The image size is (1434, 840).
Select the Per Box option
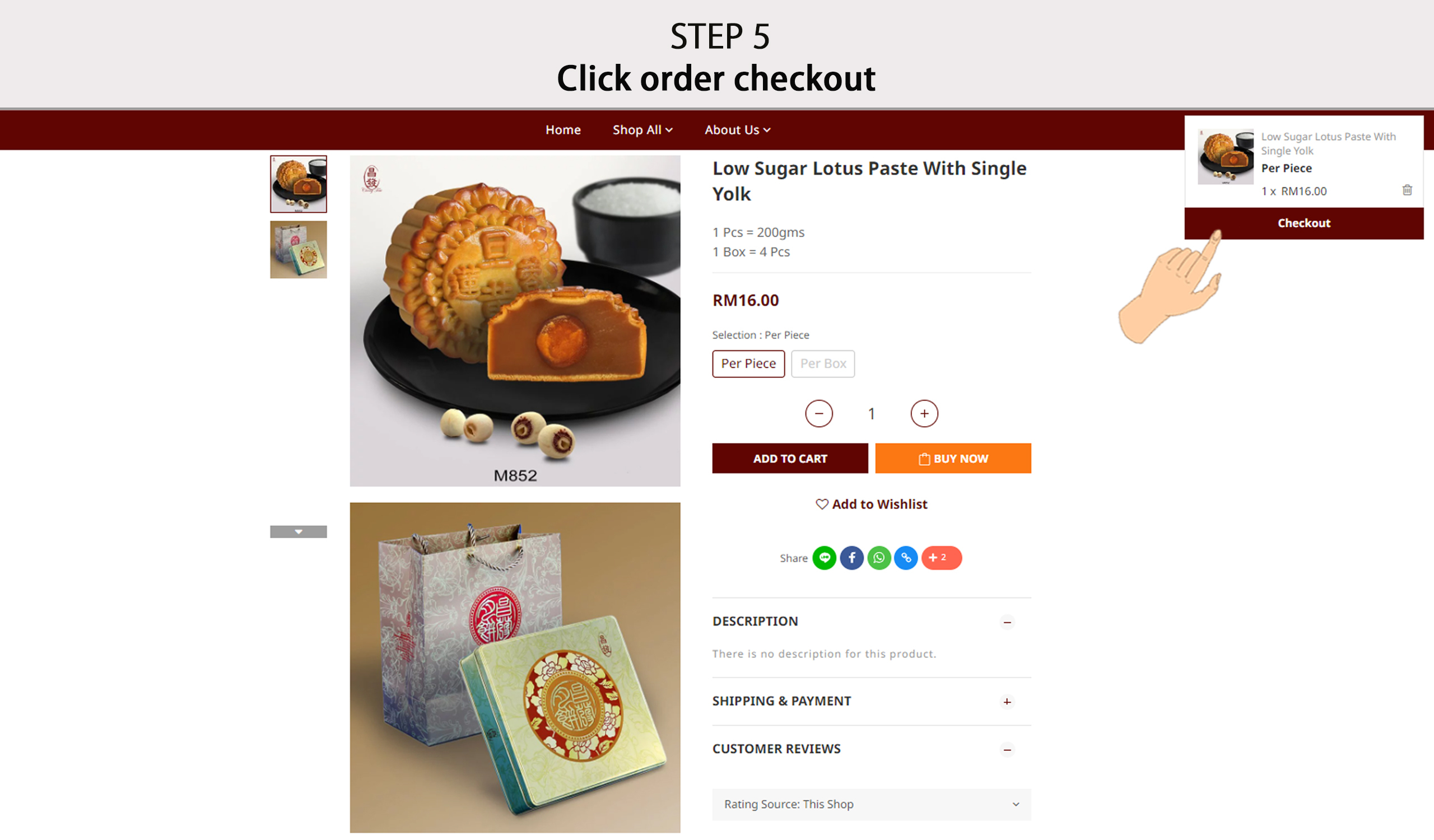pos(823,363)
